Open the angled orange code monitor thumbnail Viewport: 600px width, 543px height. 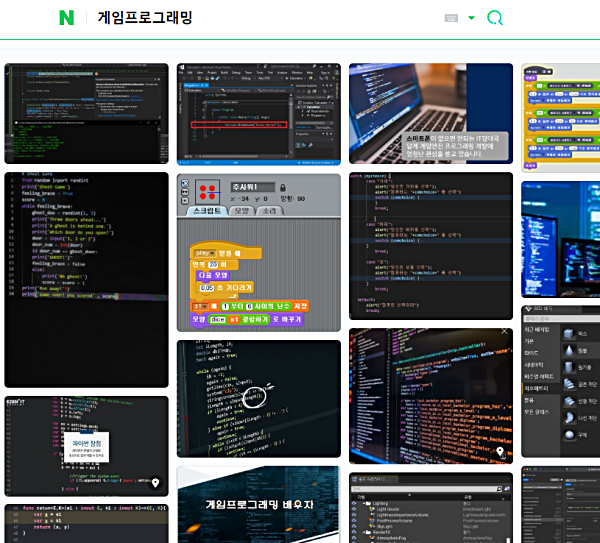point(431,396)
